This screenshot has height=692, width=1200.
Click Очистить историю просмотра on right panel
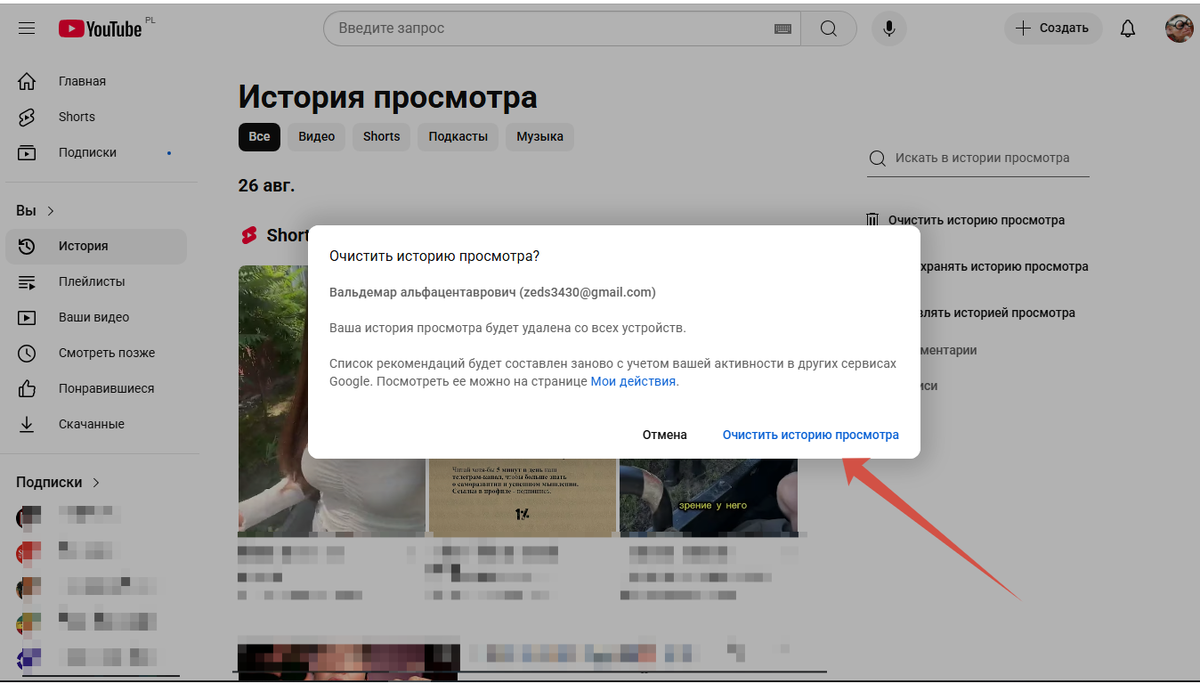click(976, 220)
